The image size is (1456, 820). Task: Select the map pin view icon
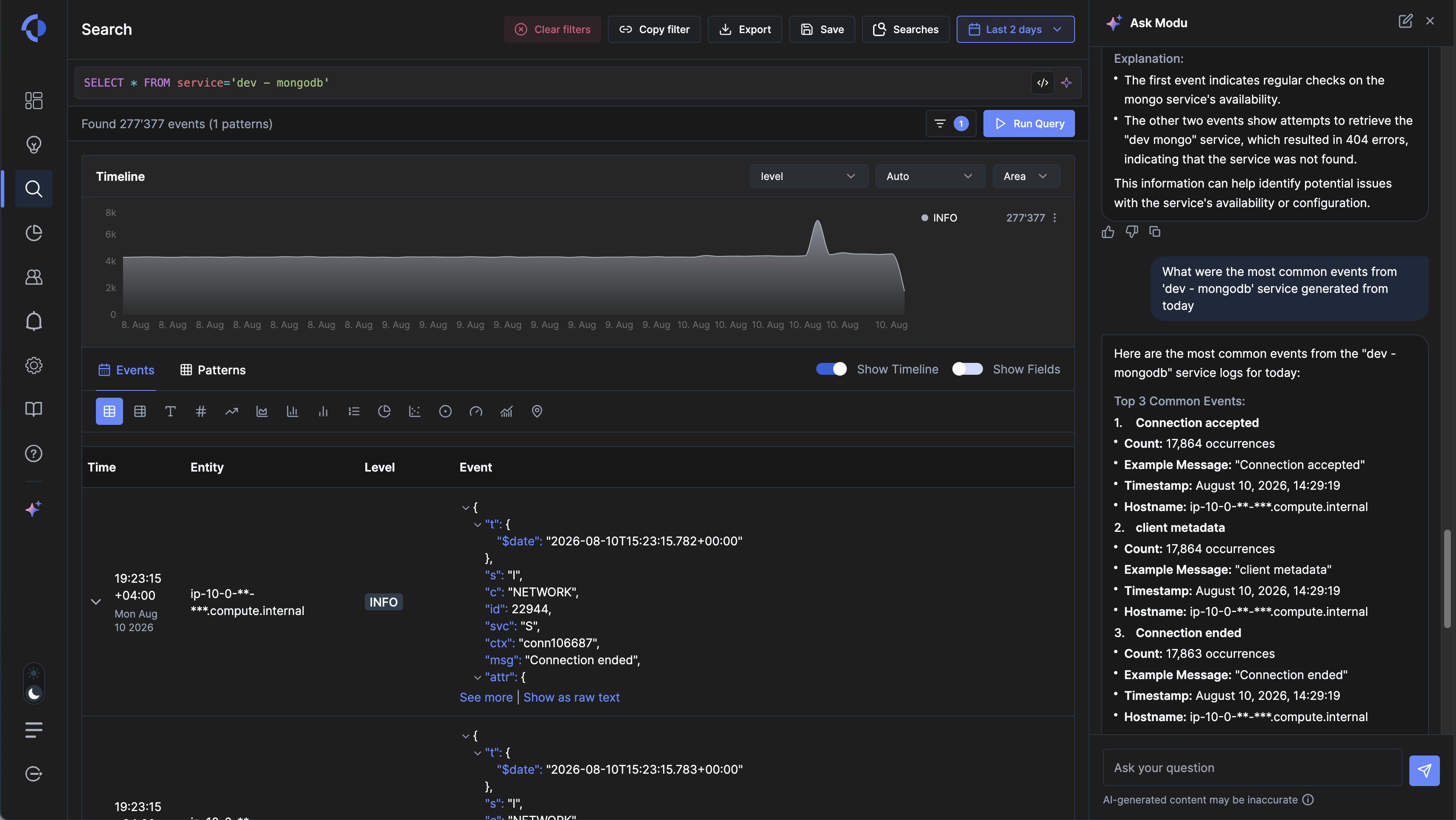pyautogui.click(x=537, y=411)
